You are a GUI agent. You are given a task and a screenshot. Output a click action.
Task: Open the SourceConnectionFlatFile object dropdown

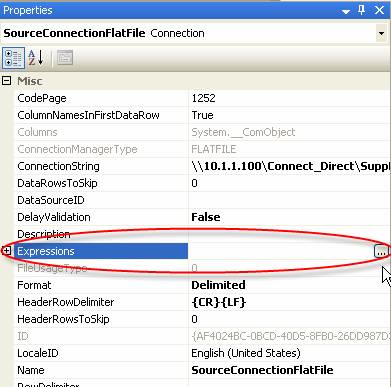381,33
